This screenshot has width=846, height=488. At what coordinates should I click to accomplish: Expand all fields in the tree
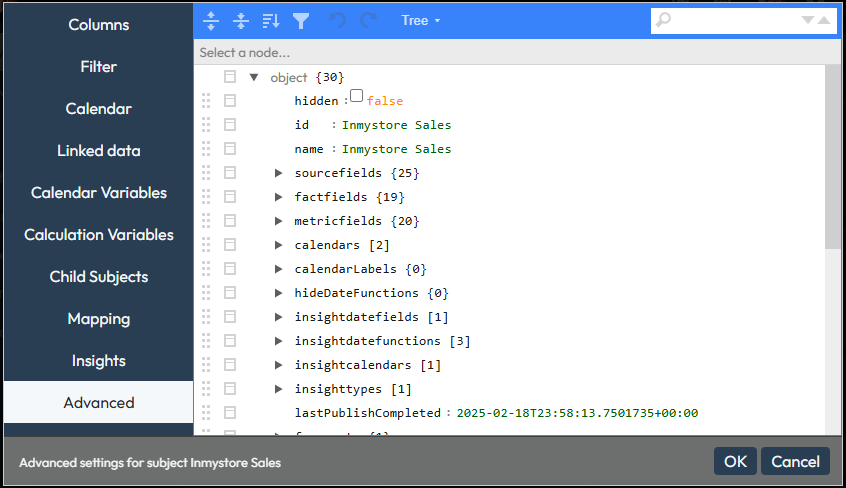pos(211,21)
